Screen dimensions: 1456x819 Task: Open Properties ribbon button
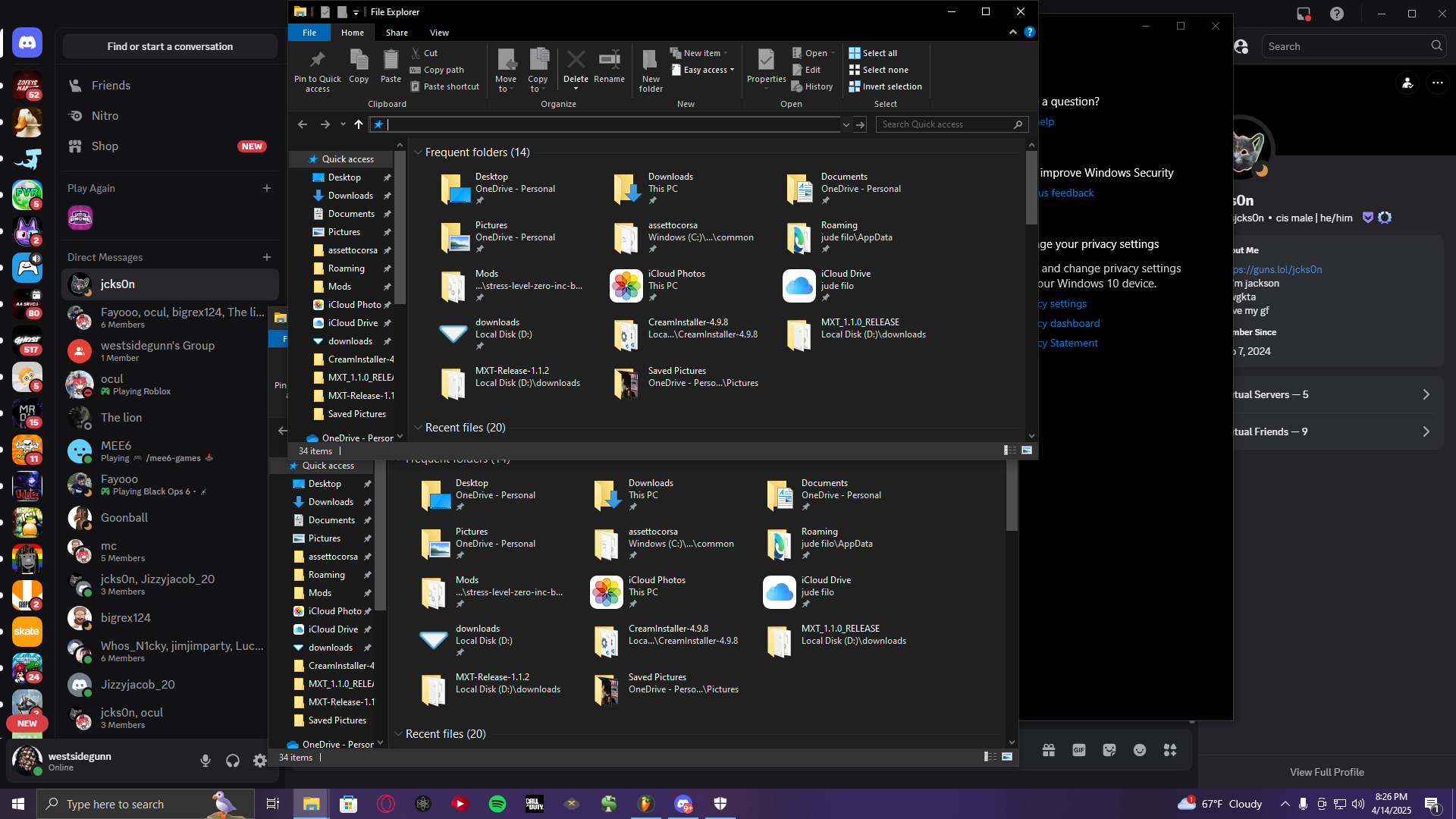click(766, 61)
